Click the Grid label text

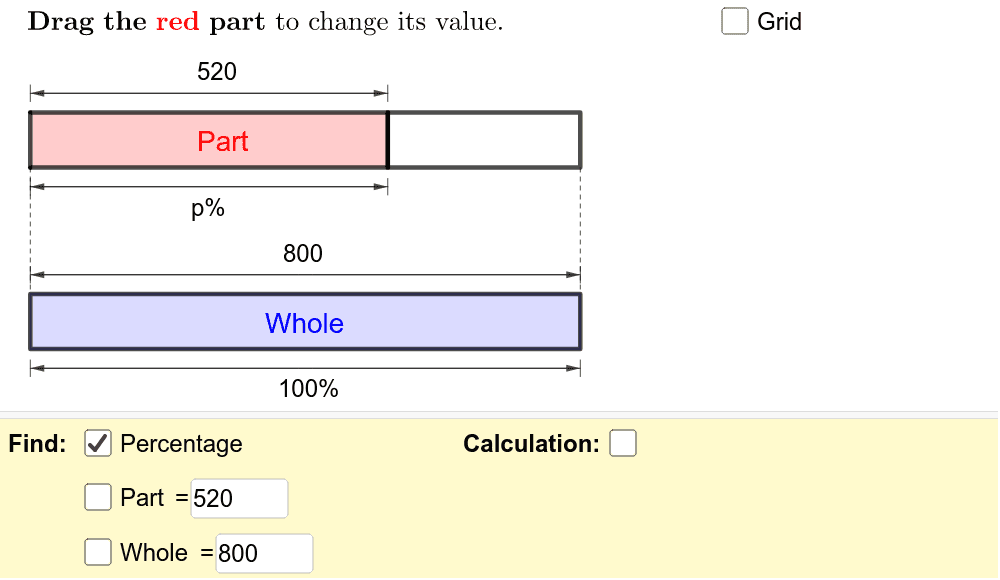click(x=779, y=22)
